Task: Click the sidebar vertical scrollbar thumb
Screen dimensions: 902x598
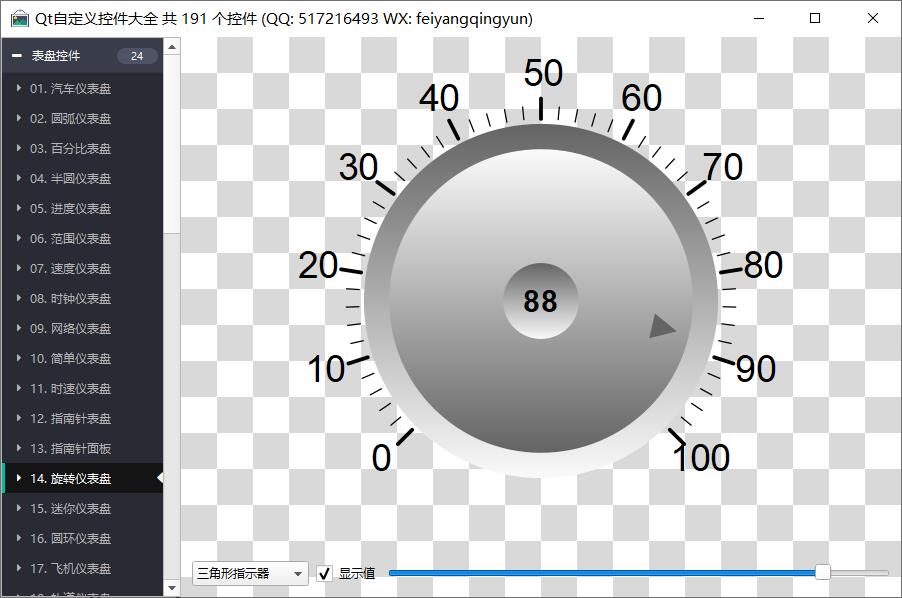Action: (172, 140)
